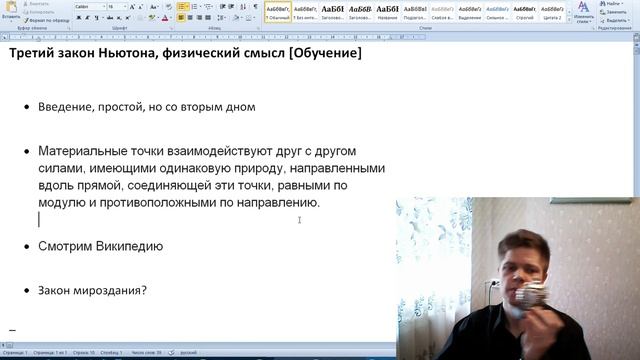
Task: Select Align Left paragraph alignment
Action: (181, 18)
